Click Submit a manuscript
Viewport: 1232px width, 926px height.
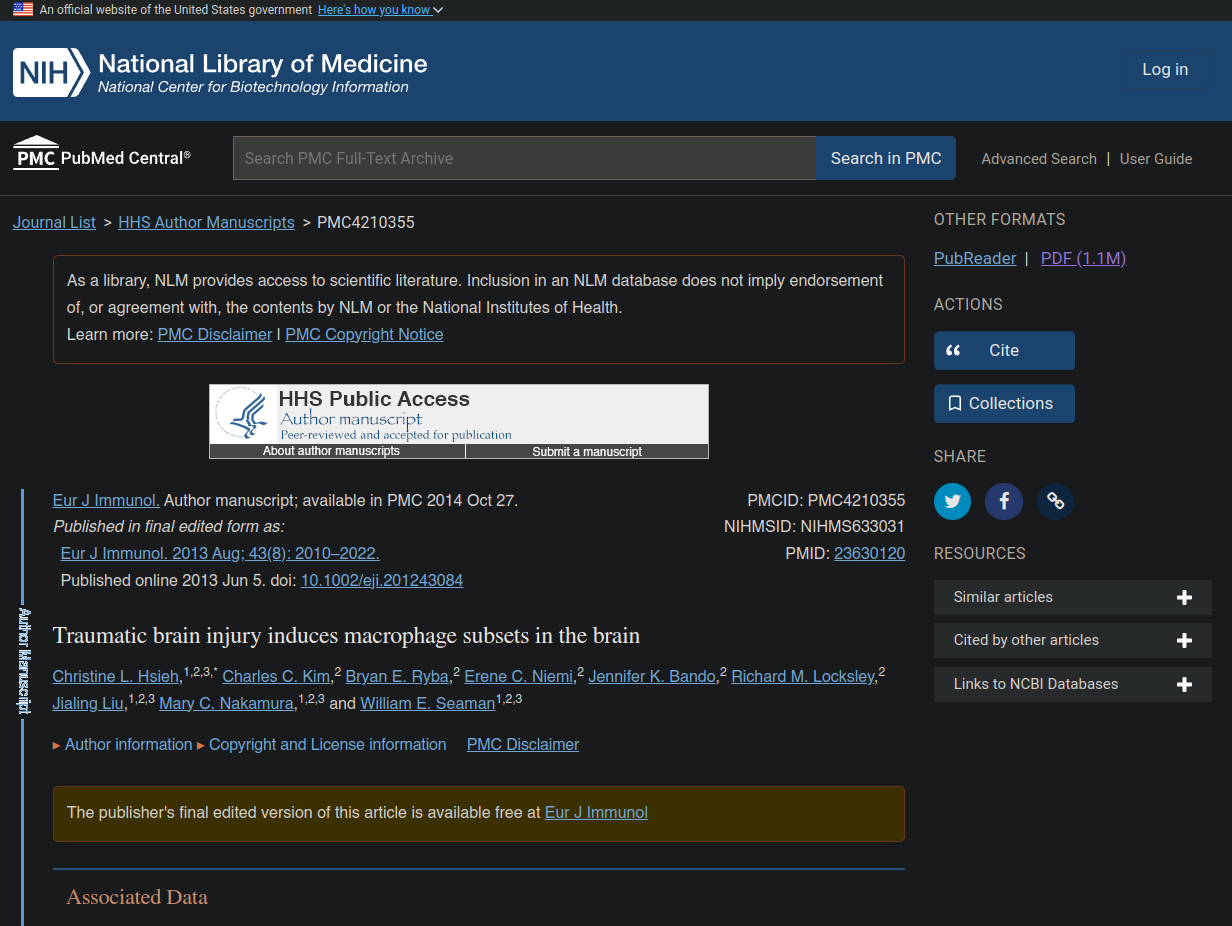(x=587, y=451)
